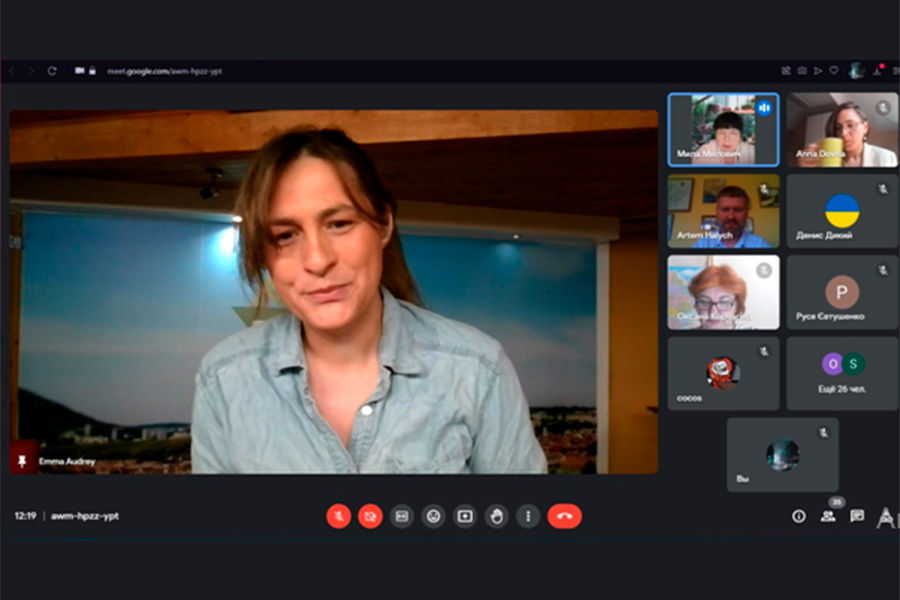Click the speaking indicator on Мила's tile
900x600 pixels.
[x=764, y=107]
